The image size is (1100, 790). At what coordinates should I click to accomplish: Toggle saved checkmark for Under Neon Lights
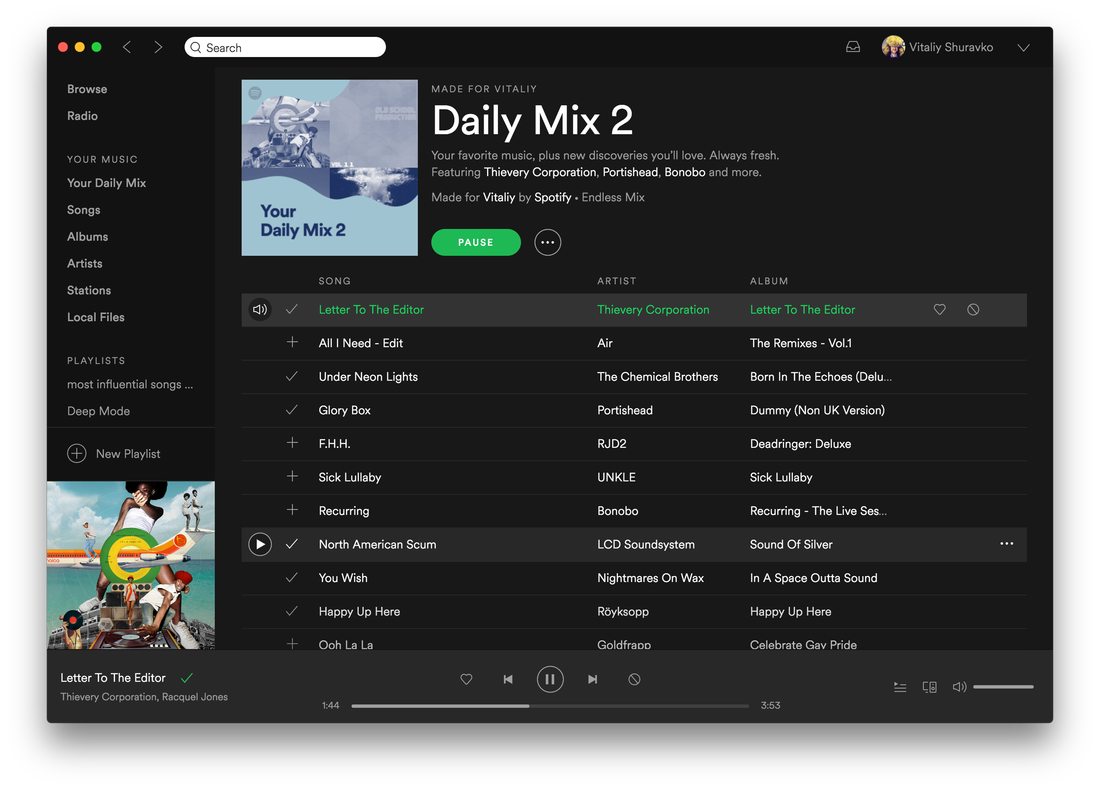click(292, 376)
